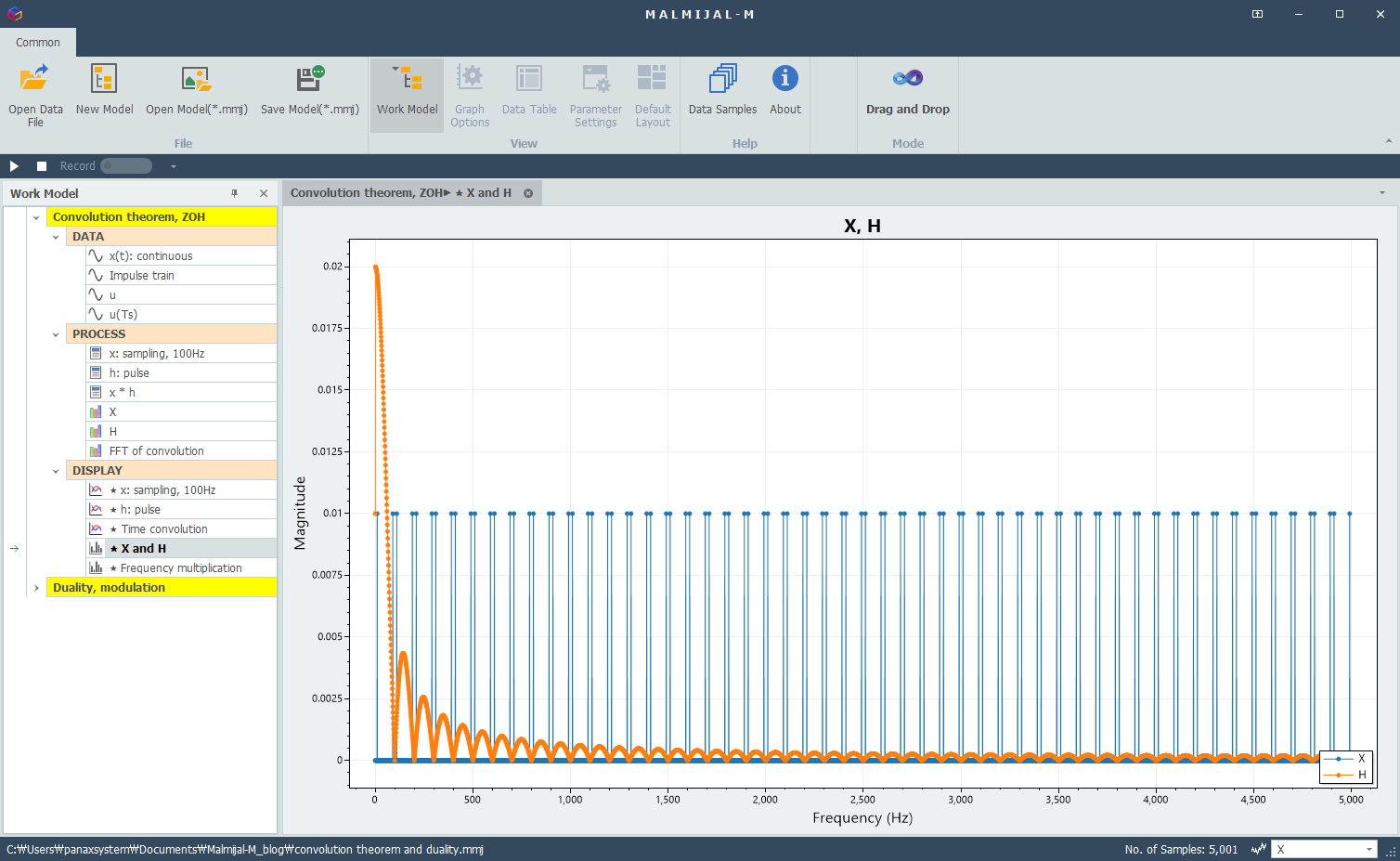Image resolution: width=1400 pixels, height=861 pixels.
Task: Select process x: sampling, 100Hz
Action: 181,353
